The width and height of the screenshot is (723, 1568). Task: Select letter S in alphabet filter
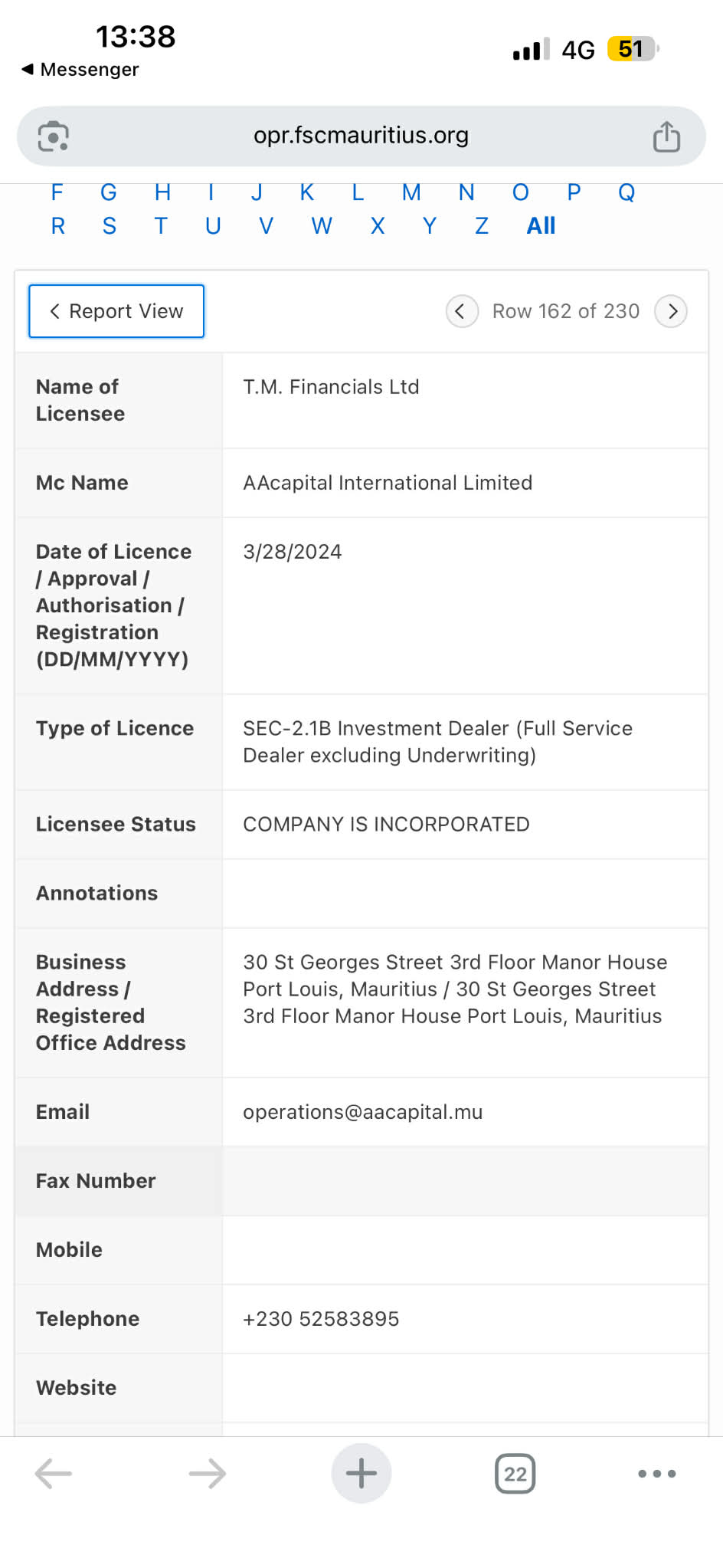pyautogui.click(x=110, y=226)
